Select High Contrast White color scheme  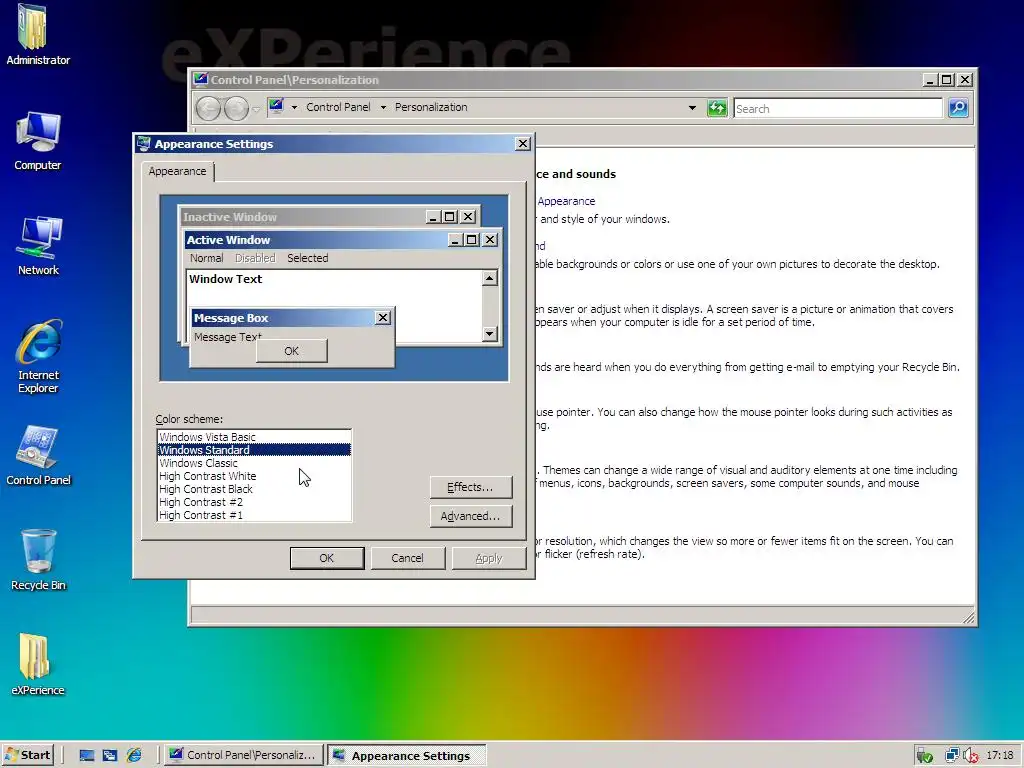pos(254,476)
